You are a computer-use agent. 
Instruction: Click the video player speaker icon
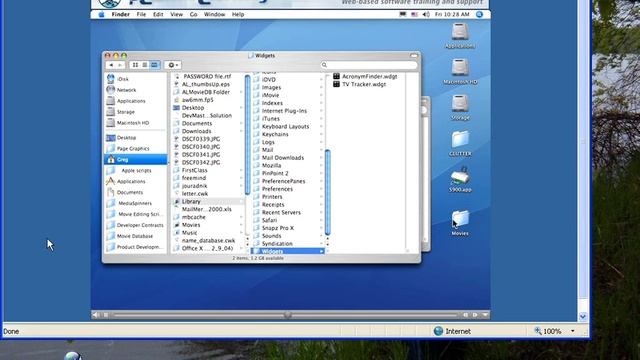point(95,315)
